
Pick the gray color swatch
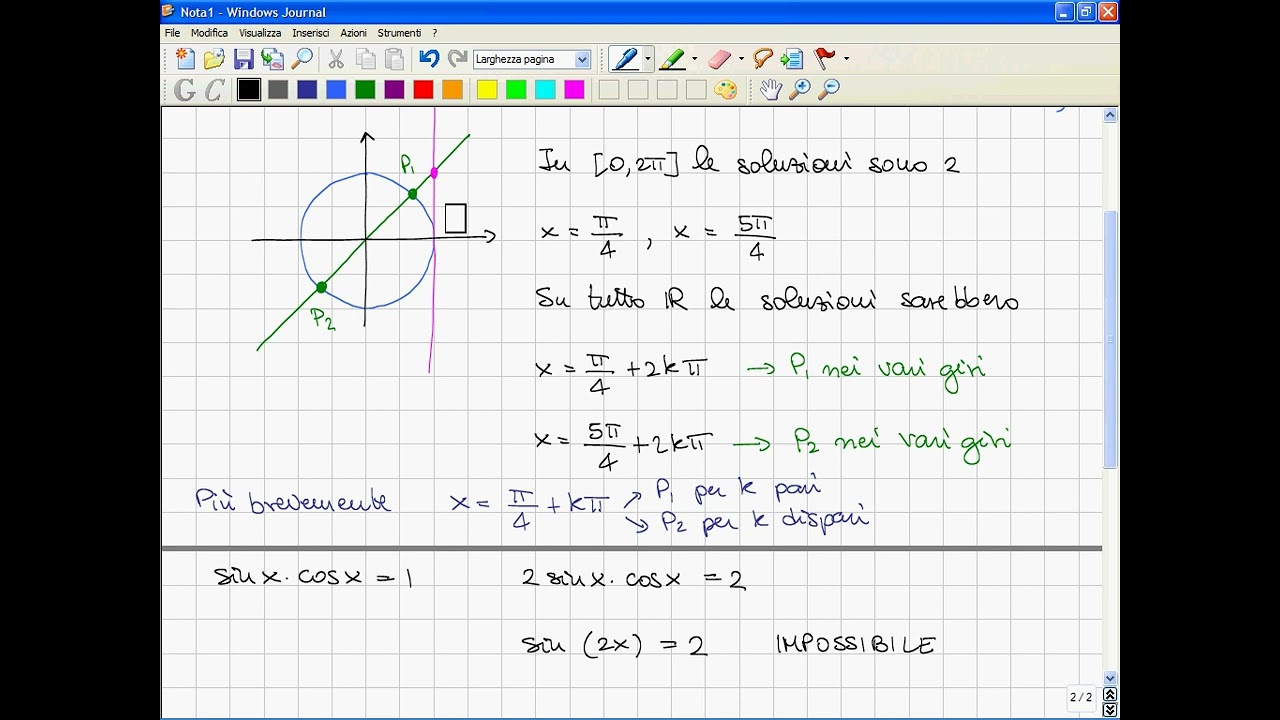tap(278, 90)
